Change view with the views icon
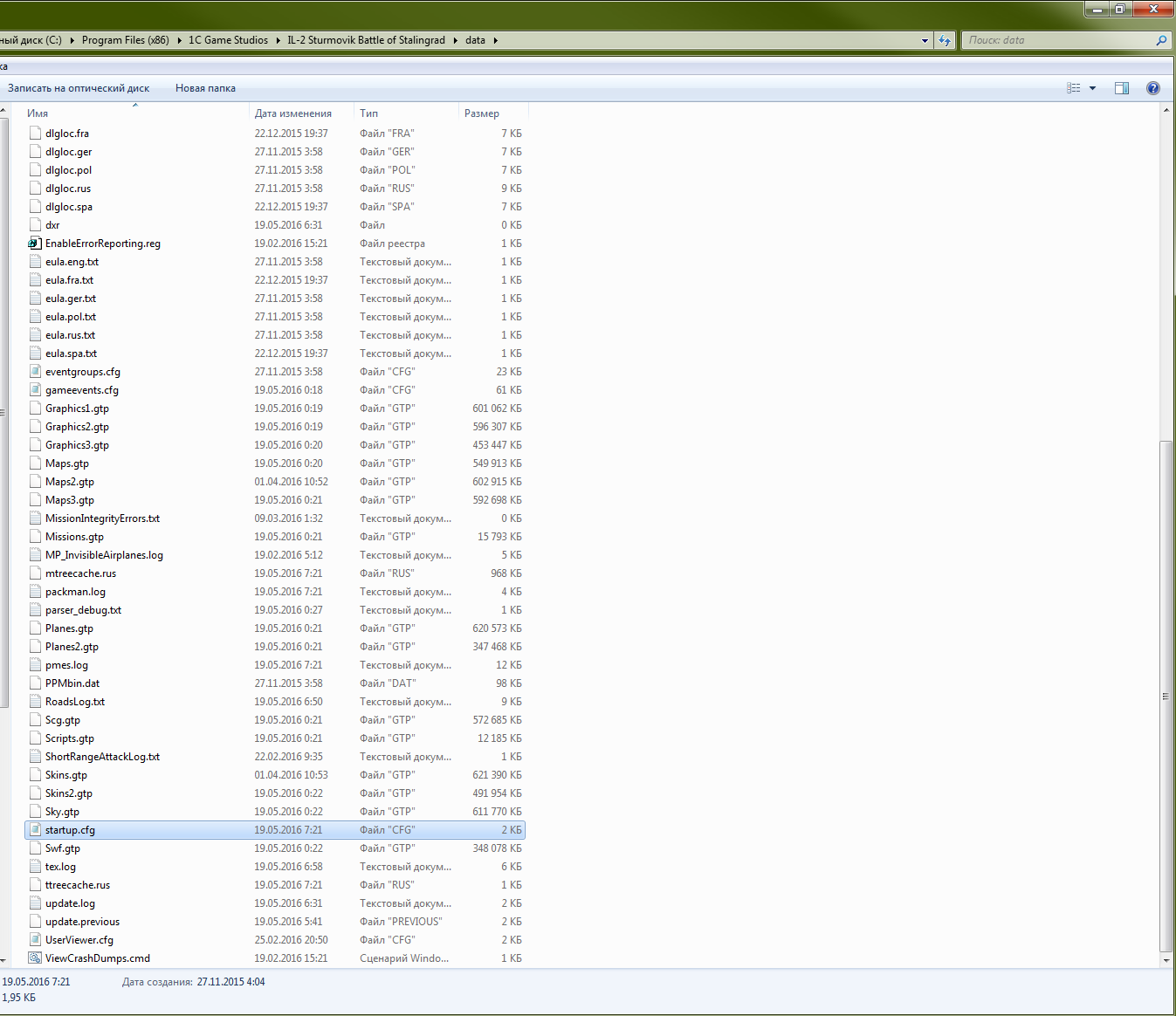The width and height of the screenshot is (1176, 1016). [1074, 88]
